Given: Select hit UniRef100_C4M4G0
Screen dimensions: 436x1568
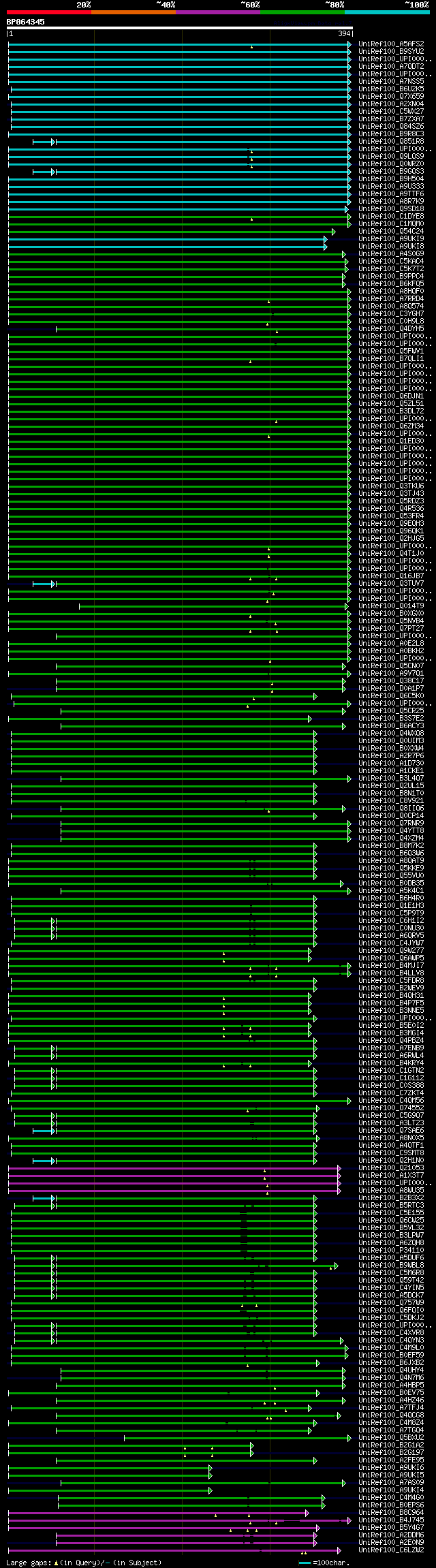Looking at the screenshot, I should [x=391, y=1497].
